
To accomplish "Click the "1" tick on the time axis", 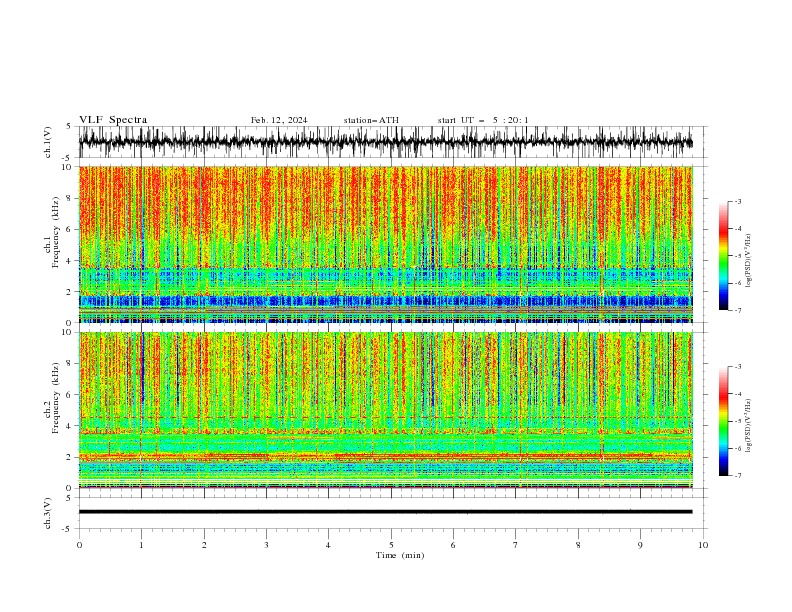I will (141, 545).
